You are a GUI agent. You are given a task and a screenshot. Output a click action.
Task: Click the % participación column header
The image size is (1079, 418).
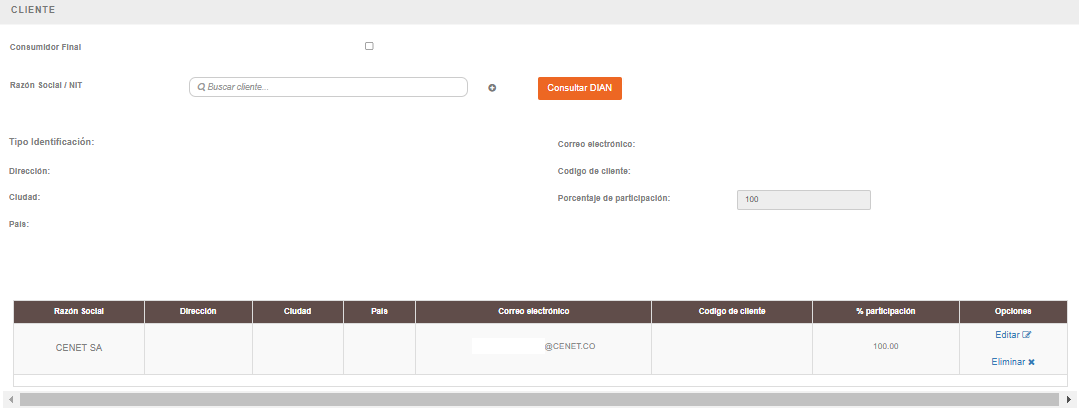(885, 312)
